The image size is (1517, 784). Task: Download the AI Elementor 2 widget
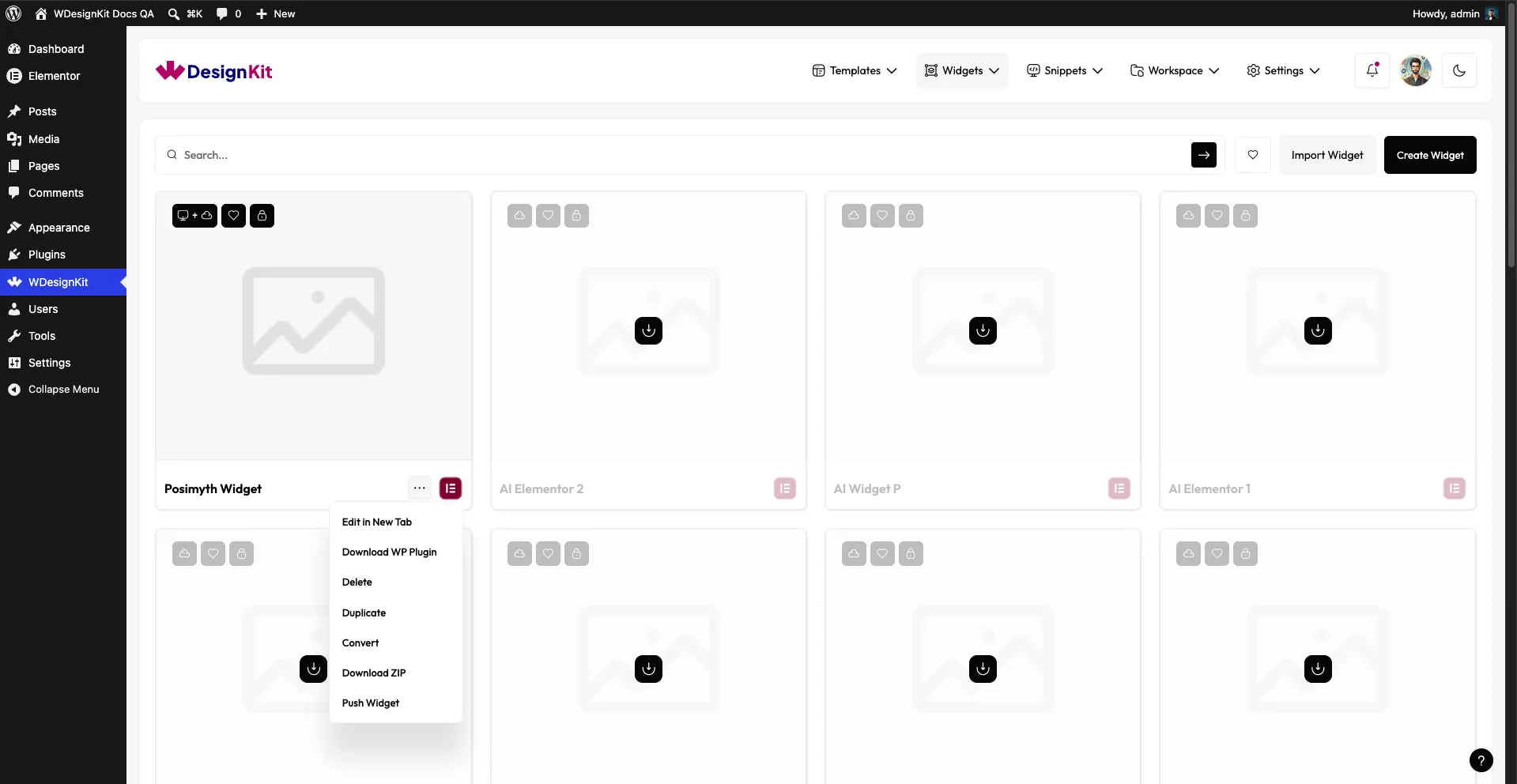(x=648, y=330)
